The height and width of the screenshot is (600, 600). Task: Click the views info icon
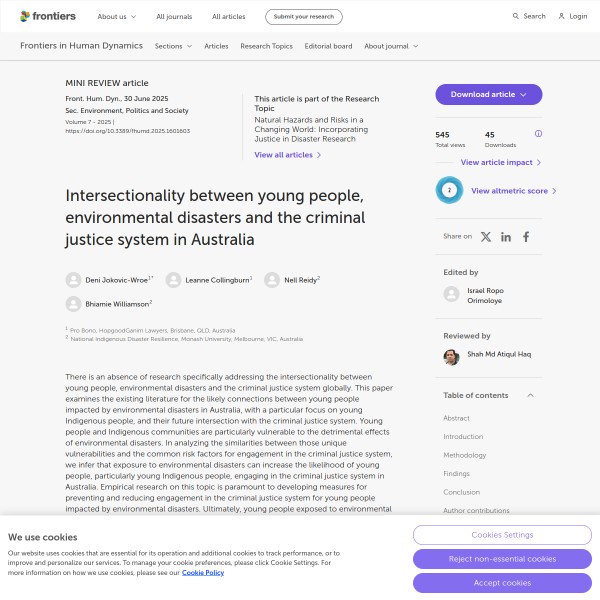coord(538,134)
